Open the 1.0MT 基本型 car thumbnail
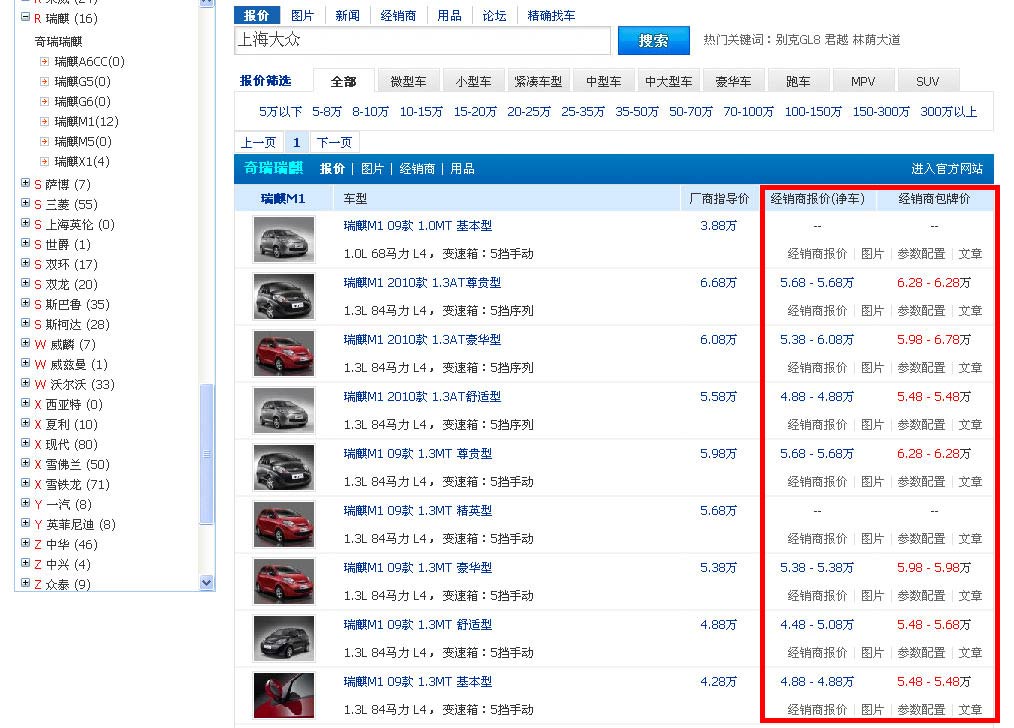Image resolution: width=1014 pixels, height=728 pixels. pos(284,239)
